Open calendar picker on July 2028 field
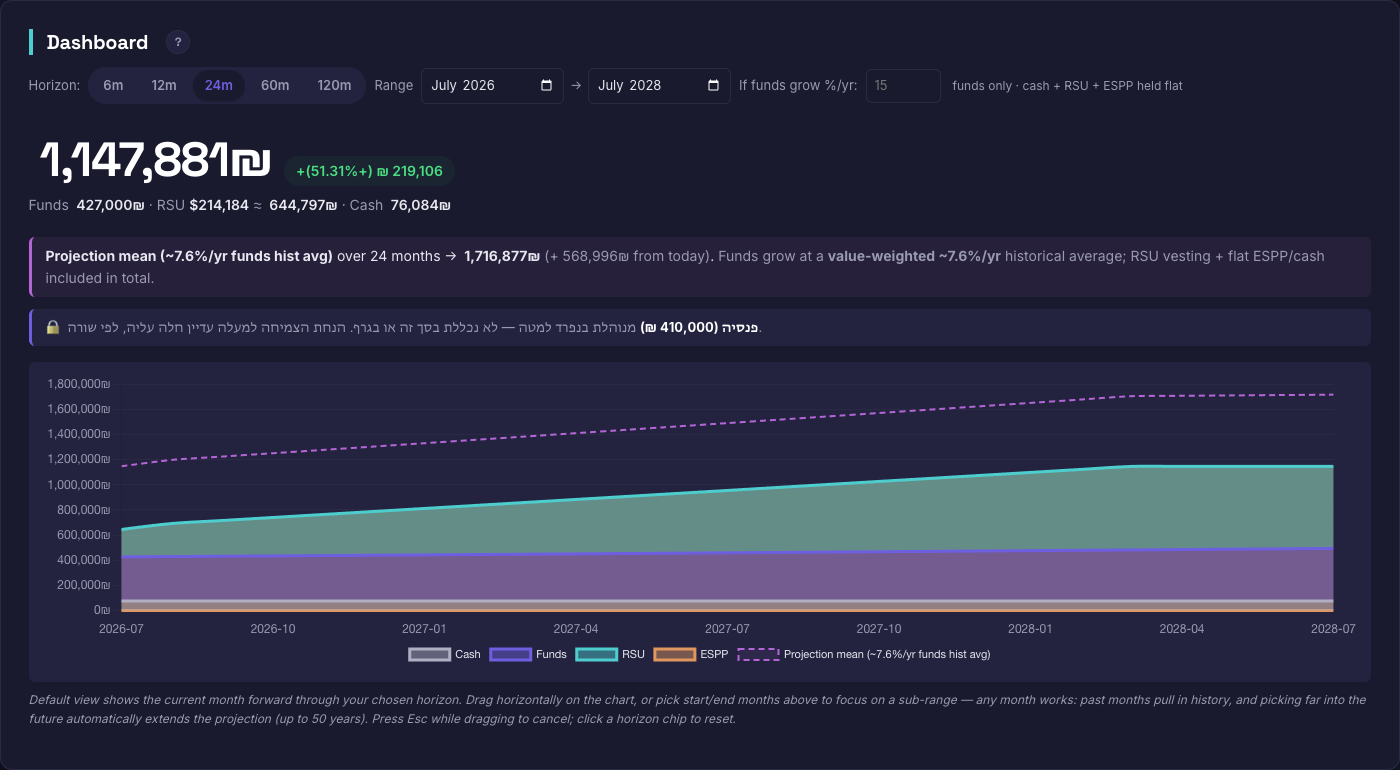 pos(713,86)
